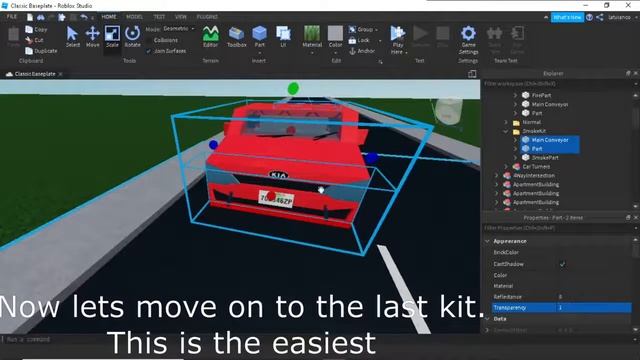Lock the selected part
This screenshot has height=360, width=640.
tap(359, 40)
